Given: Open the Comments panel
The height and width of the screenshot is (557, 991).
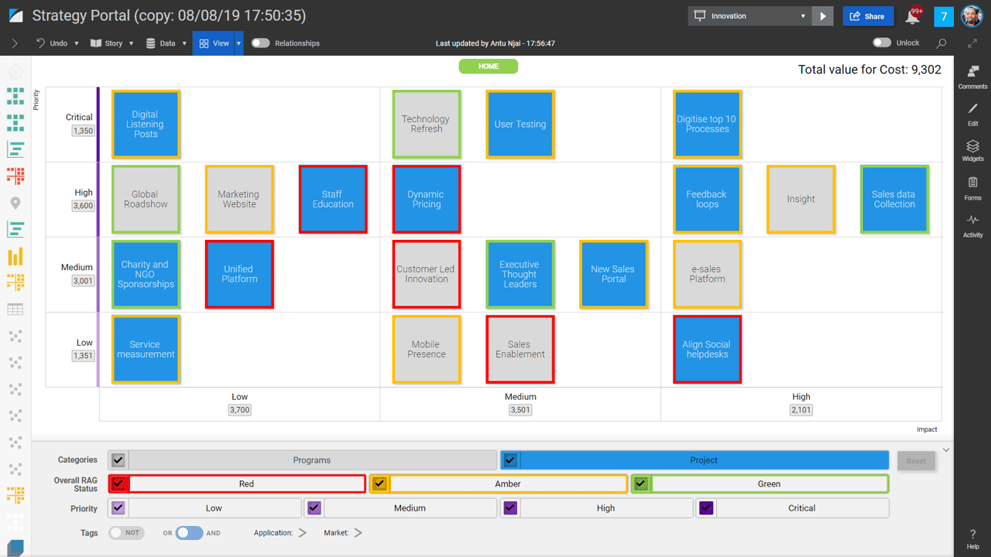Looking at the screenshot, I should (972, 76).
